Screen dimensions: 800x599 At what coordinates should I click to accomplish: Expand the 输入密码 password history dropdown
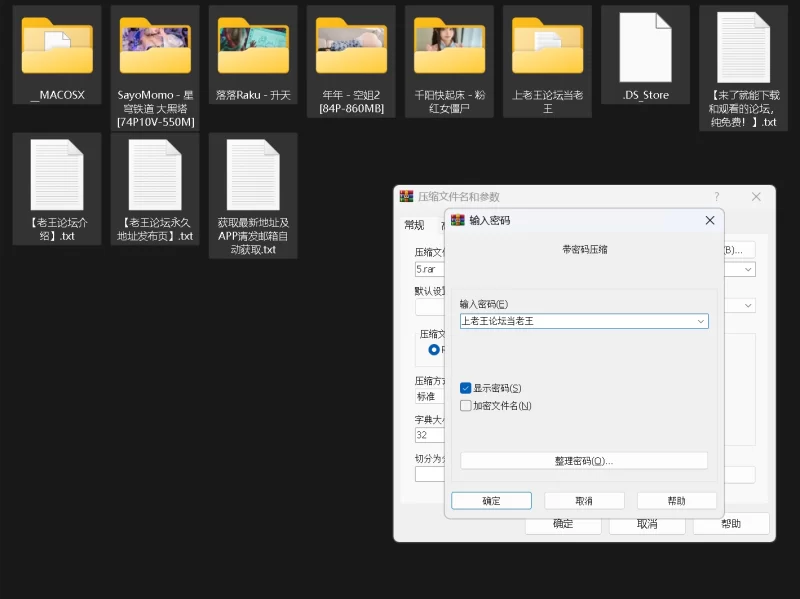point(700,322)
